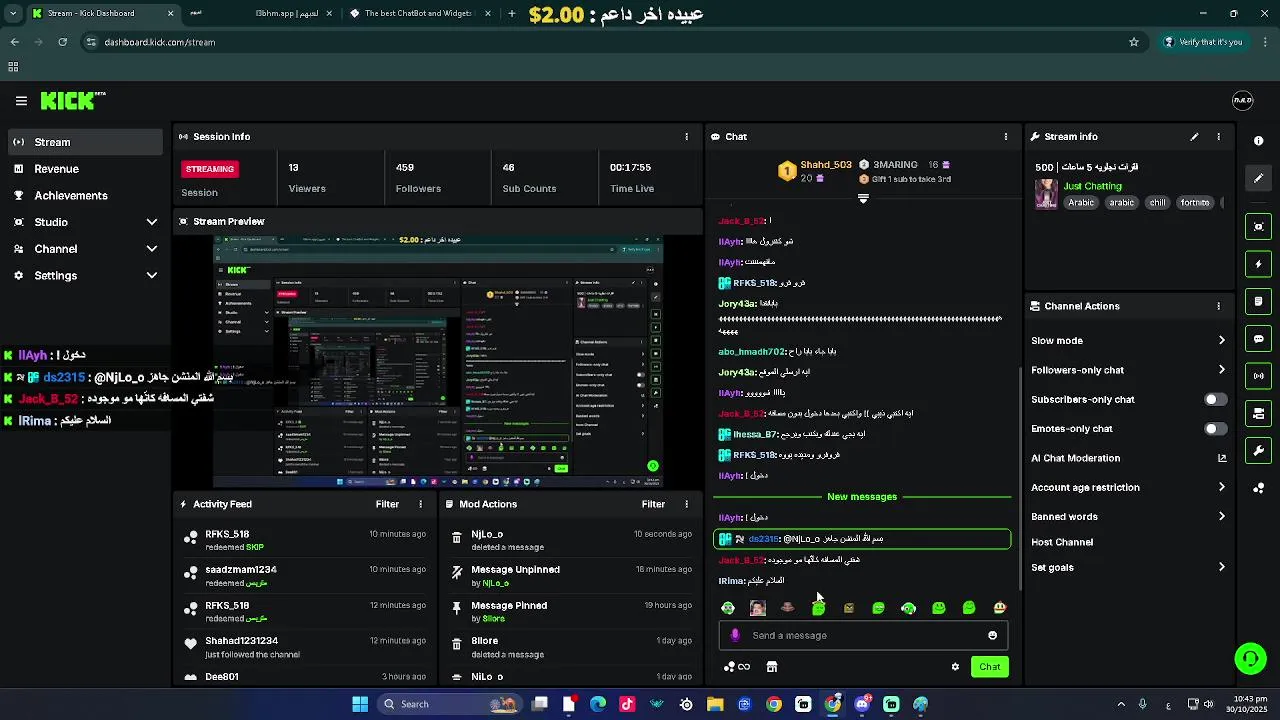Open Account age restriction options
The width and height of the screenshot is (1280, 720).
1222,488
